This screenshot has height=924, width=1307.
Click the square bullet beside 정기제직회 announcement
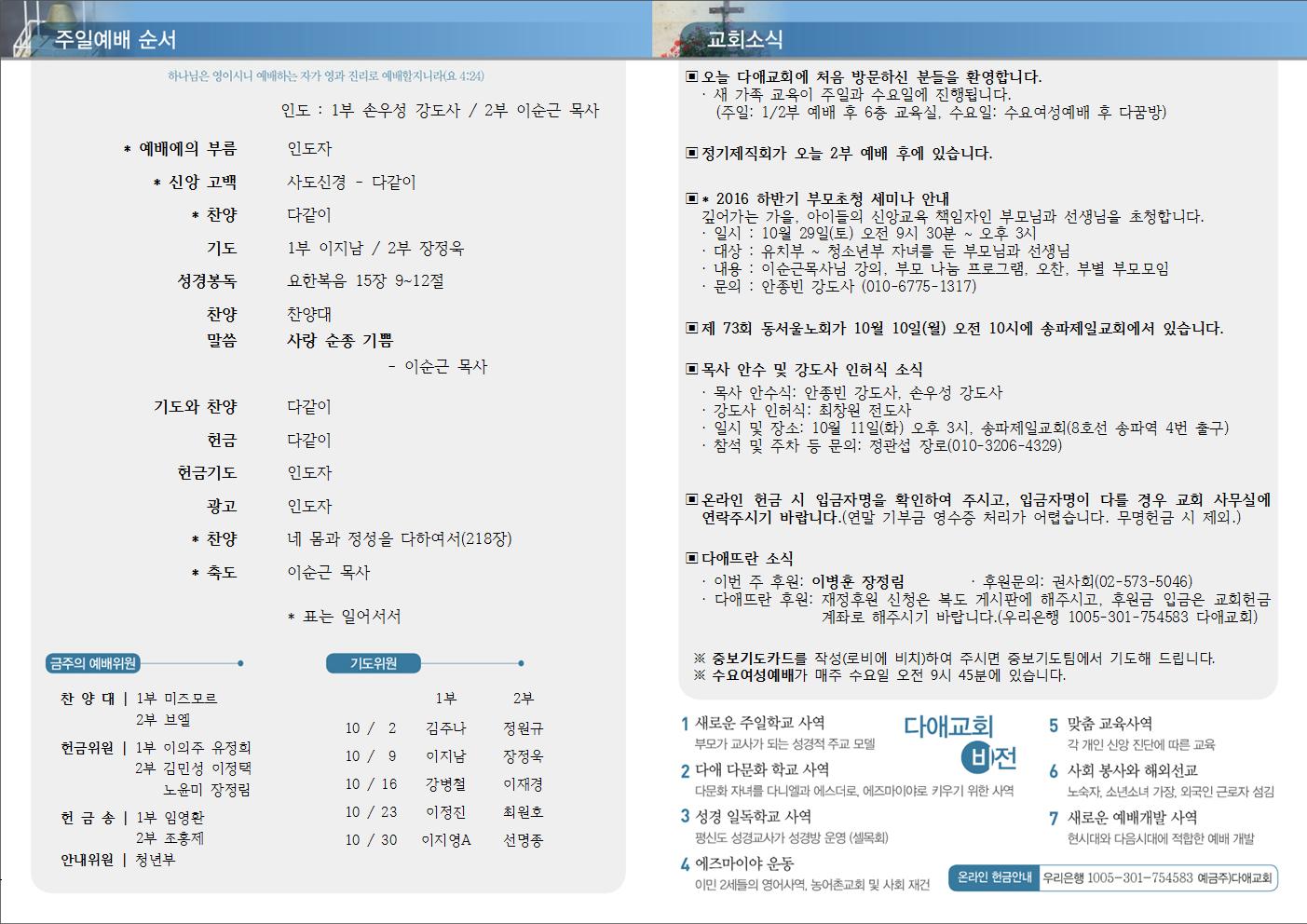coord(691,153)
